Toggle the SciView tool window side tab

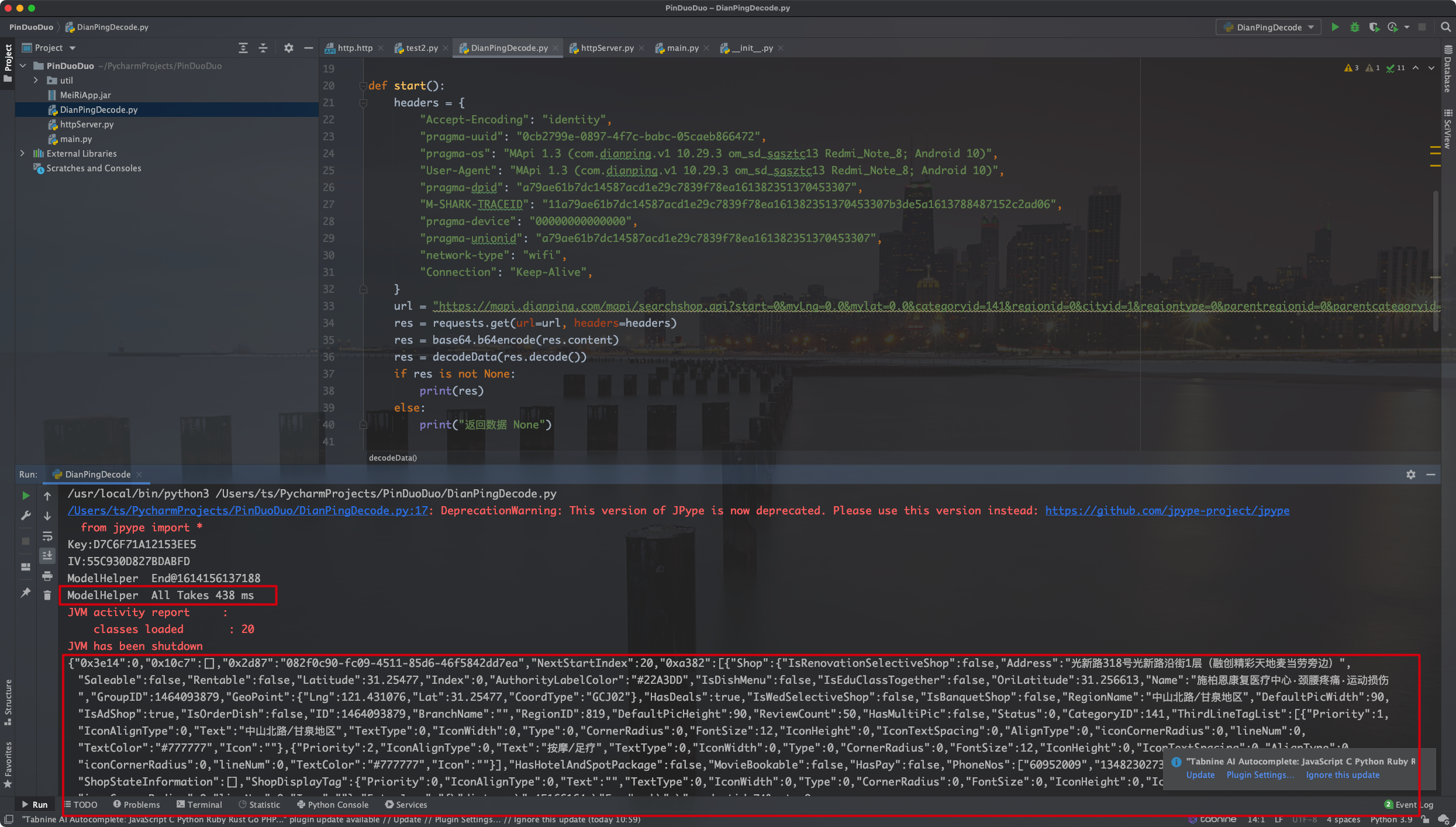[1448, 129]
